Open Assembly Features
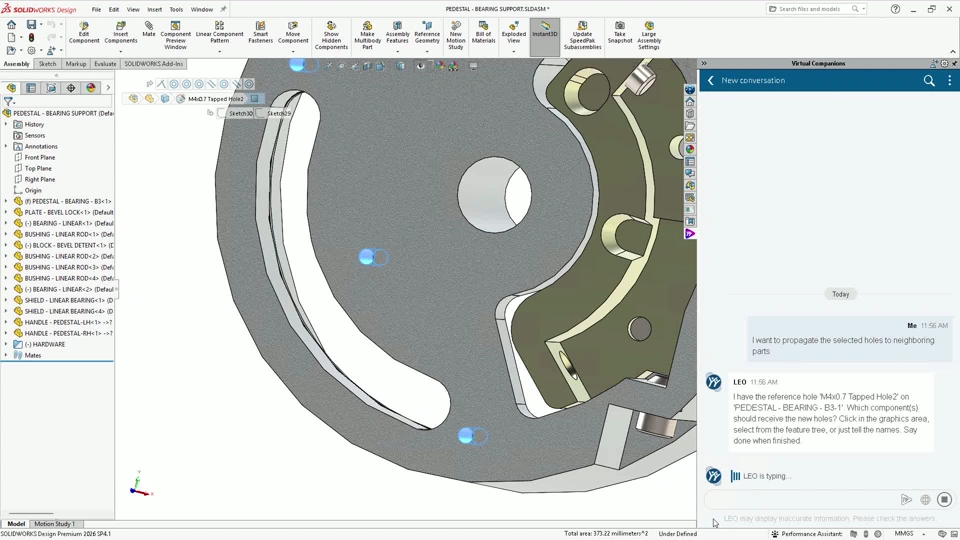The image size is (960, 540). (x=397, y=32)
